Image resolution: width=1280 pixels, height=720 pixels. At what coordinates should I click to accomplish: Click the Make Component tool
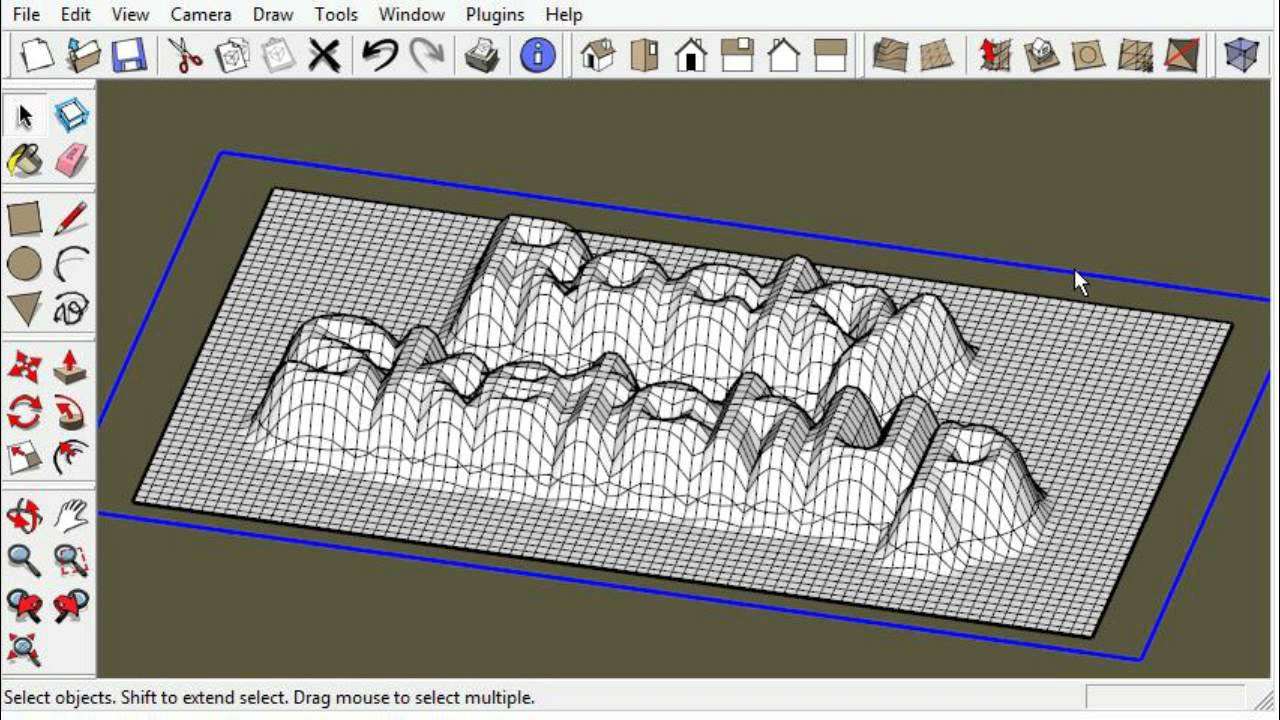coord(71,116)
